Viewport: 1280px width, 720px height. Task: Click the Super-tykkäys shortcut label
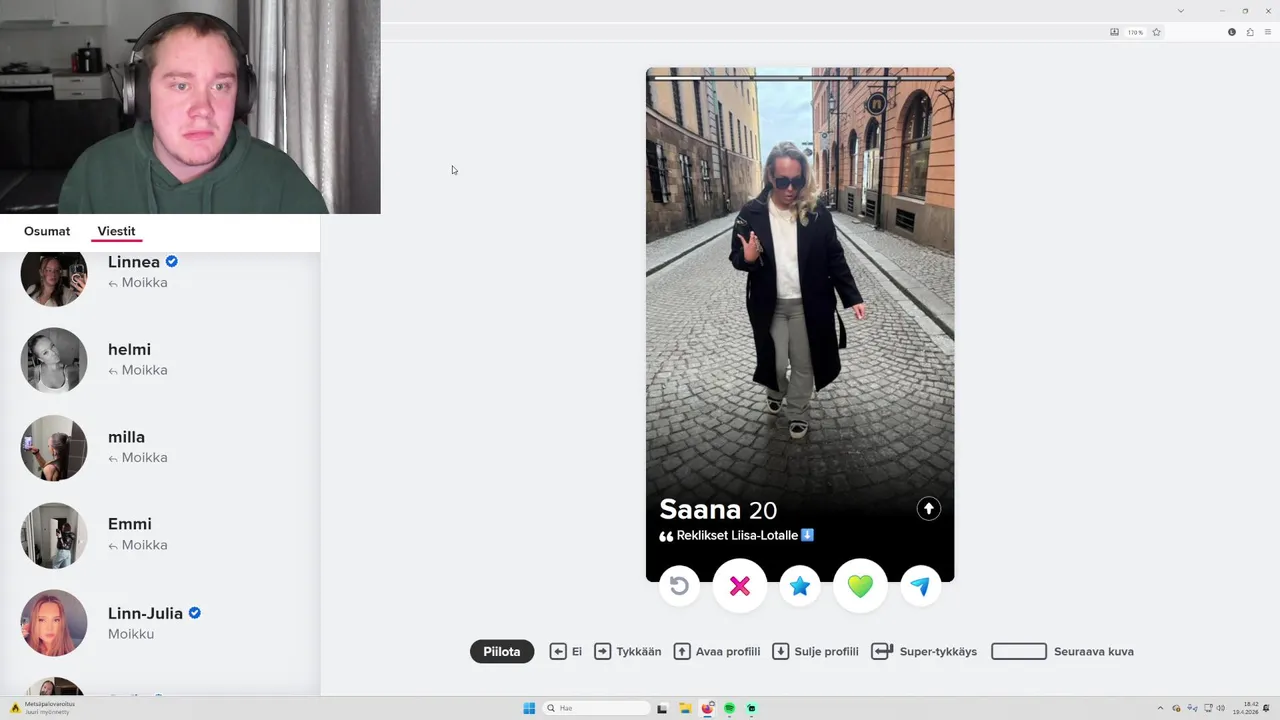(938, 651)
